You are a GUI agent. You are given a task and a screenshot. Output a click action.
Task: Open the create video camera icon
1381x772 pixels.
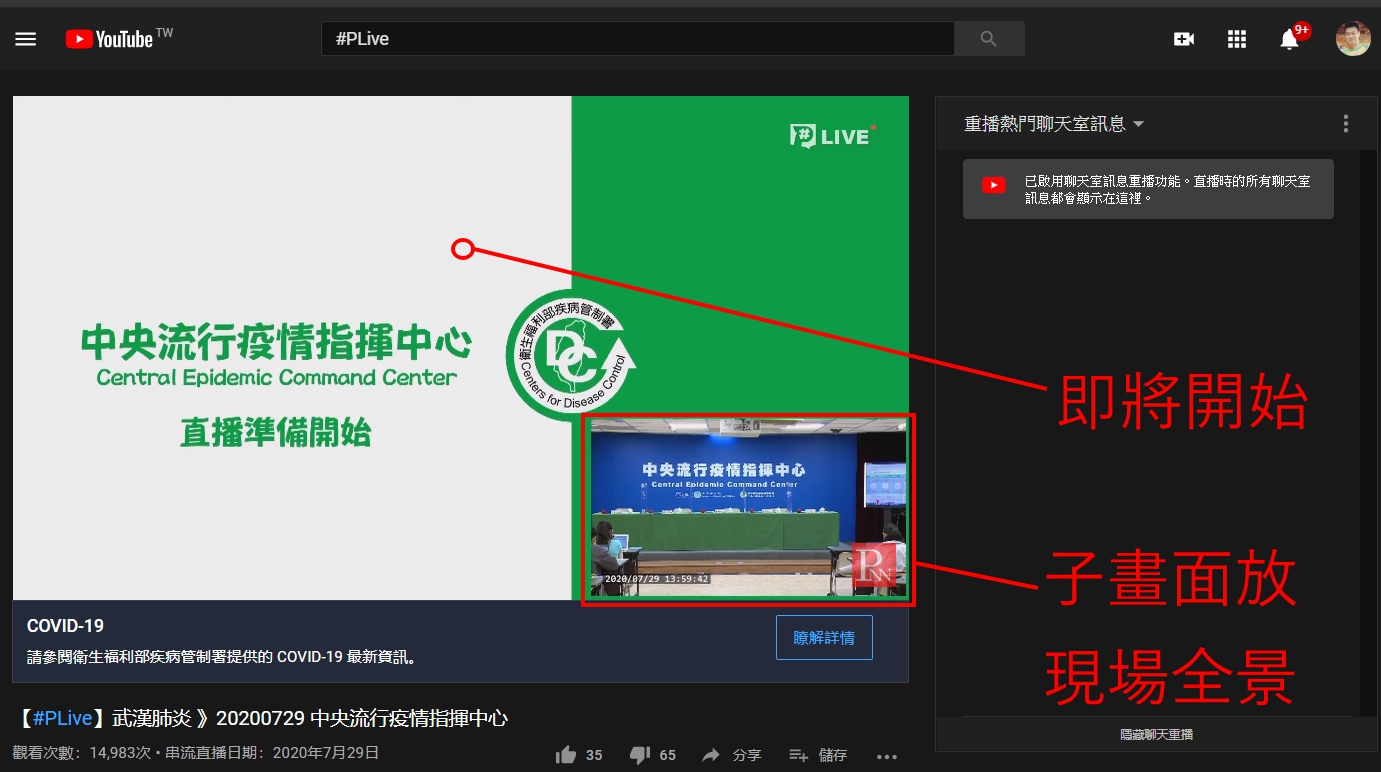coord(1184,39)
